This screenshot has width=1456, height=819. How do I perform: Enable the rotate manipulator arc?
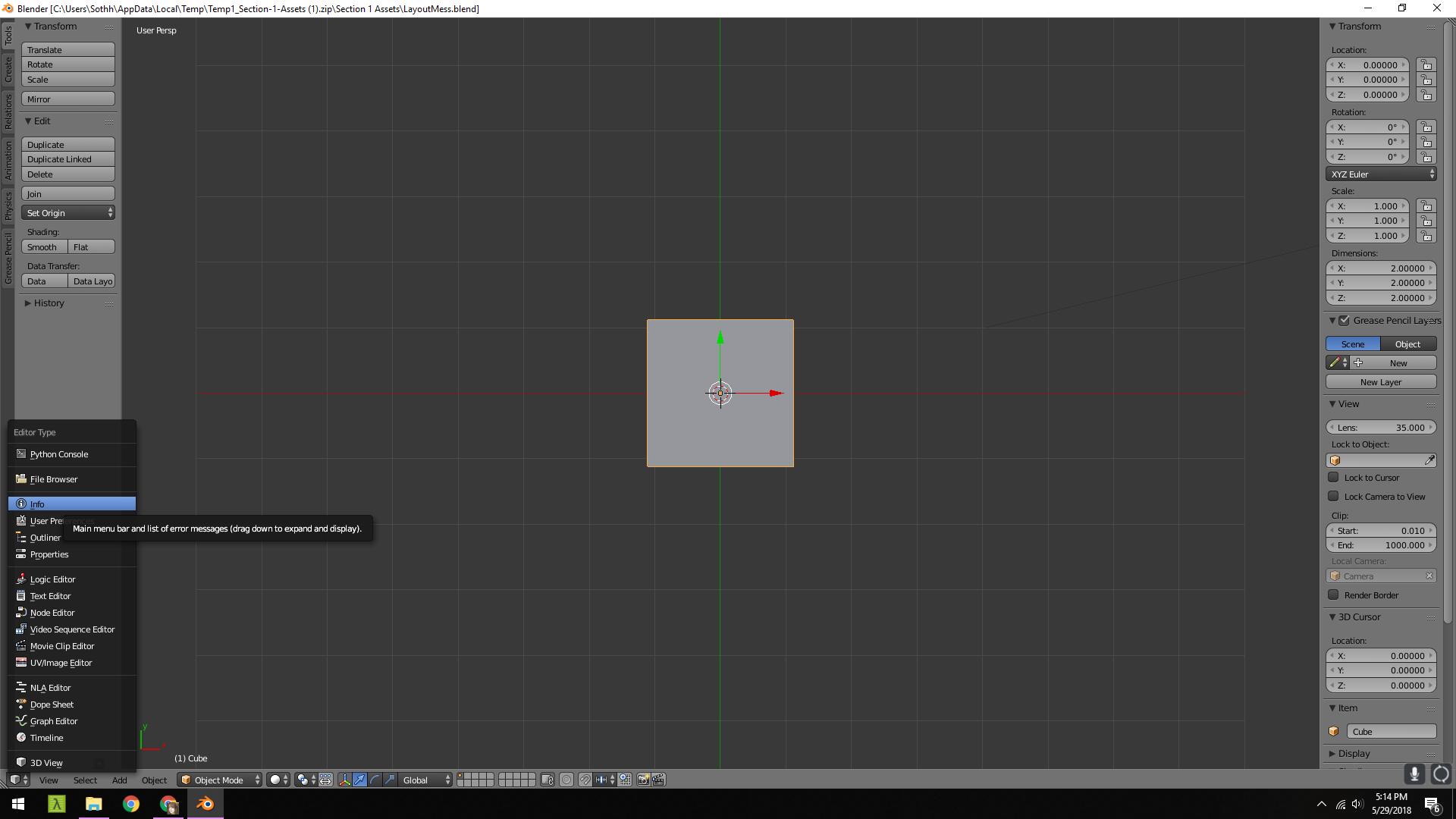click(x=375, y=780)
